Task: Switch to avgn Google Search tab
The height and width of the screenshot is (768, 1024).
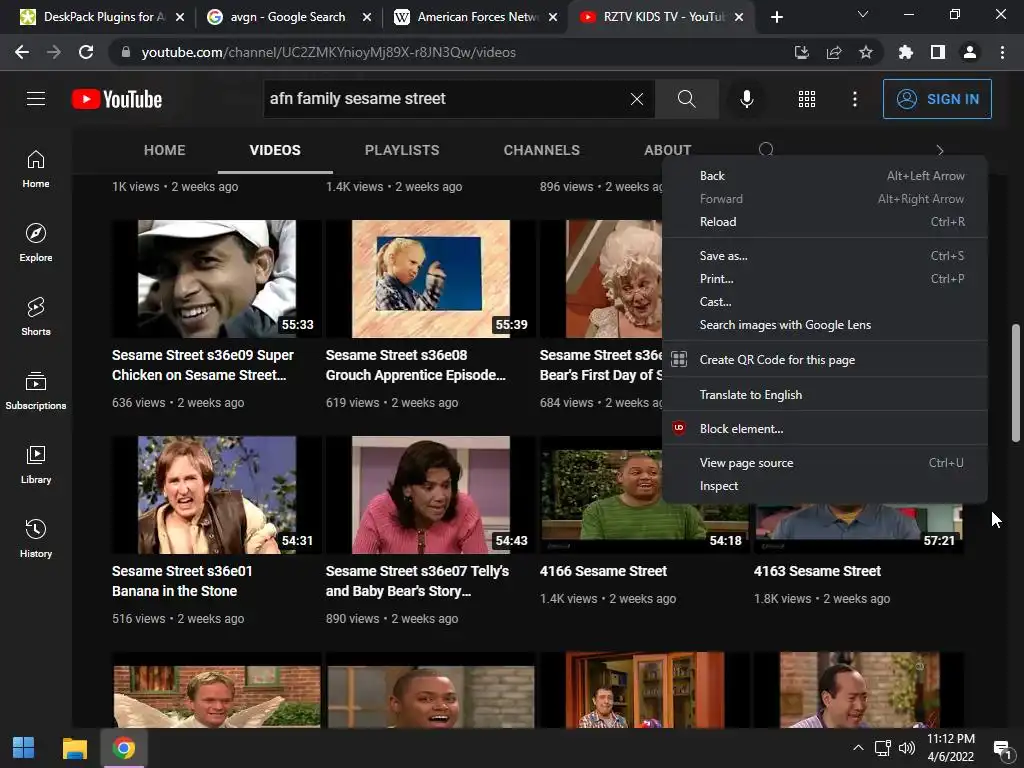Action: pyautogui.click(x=287, y=17)
